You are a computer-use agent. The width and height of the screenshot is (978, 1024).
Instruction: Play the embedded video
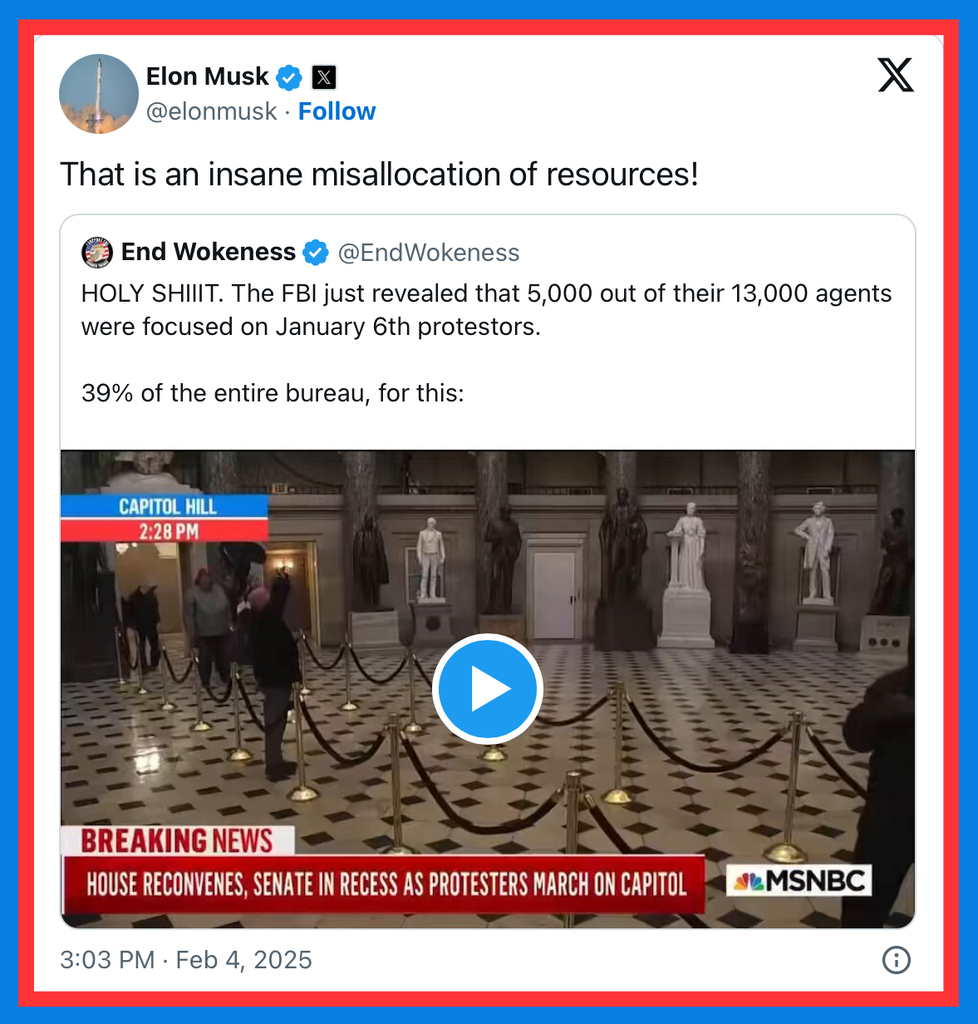[488, 688]
